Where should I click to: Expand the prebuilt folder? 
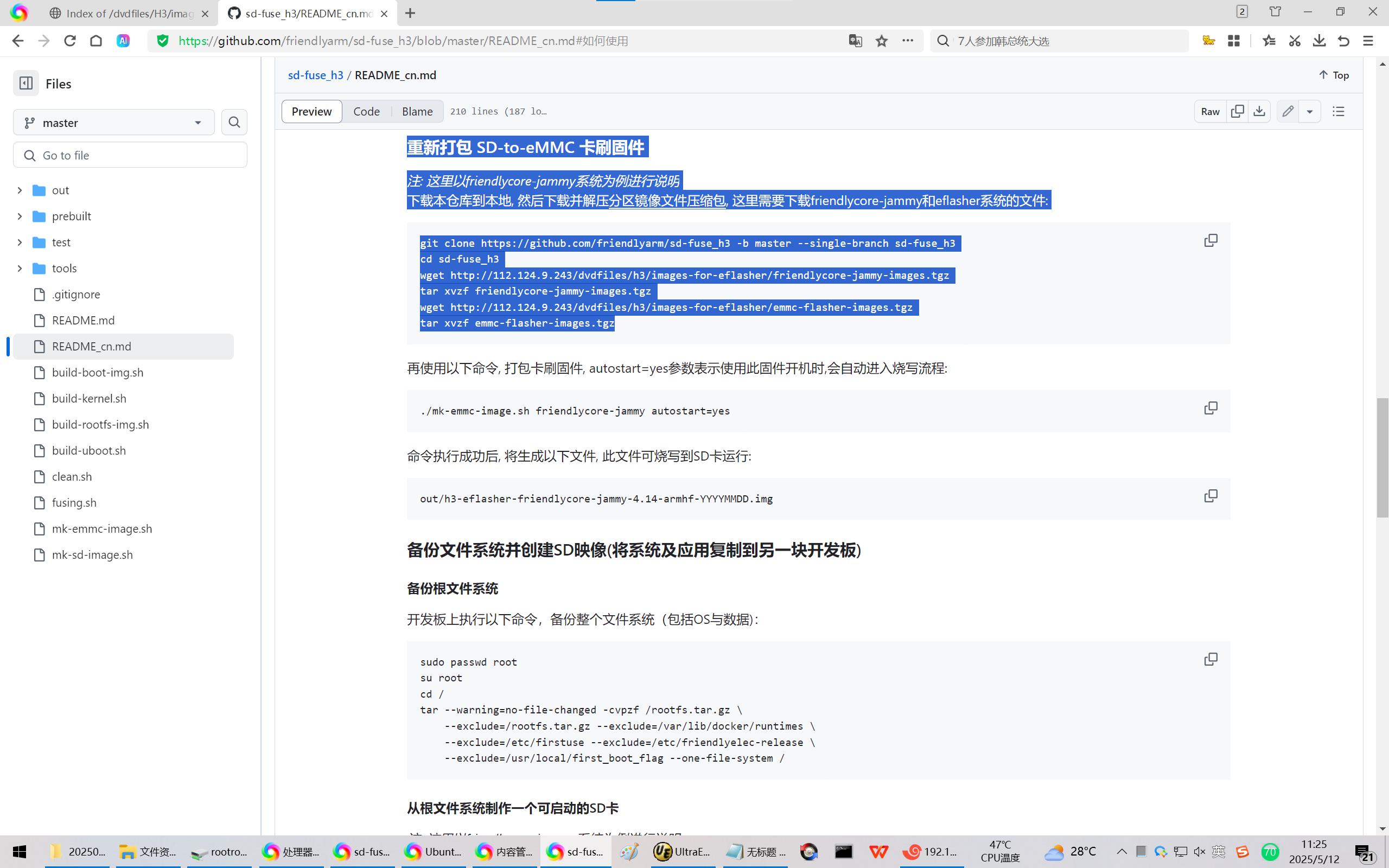click(20, 216)
